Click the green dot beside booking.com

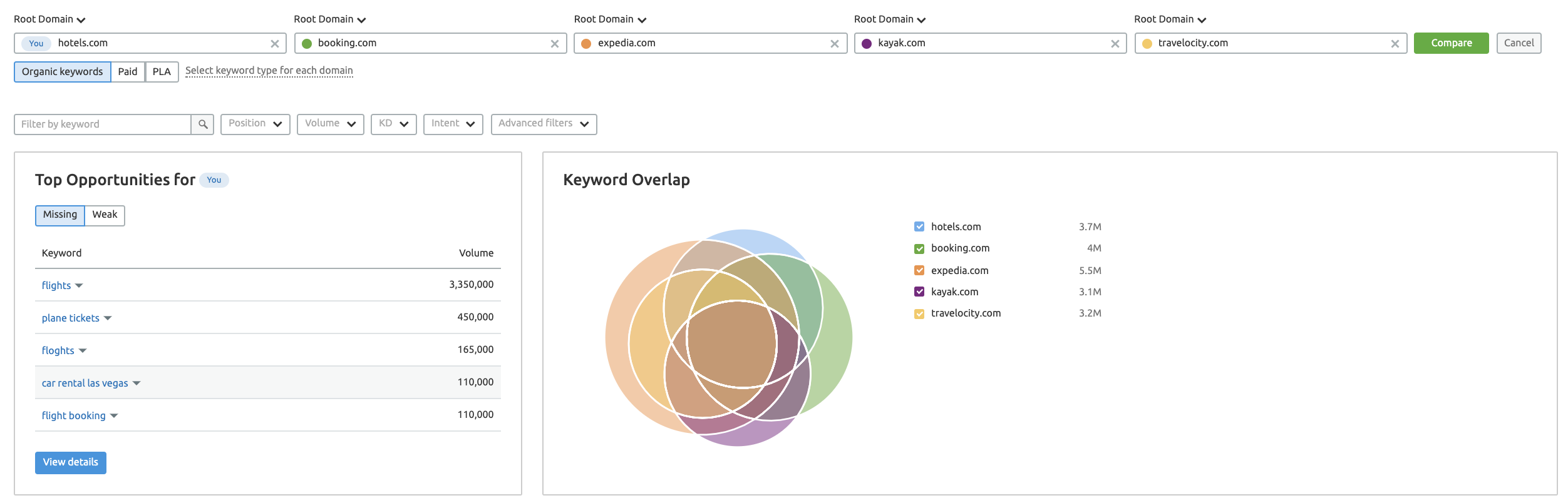[x=307, y=44]
